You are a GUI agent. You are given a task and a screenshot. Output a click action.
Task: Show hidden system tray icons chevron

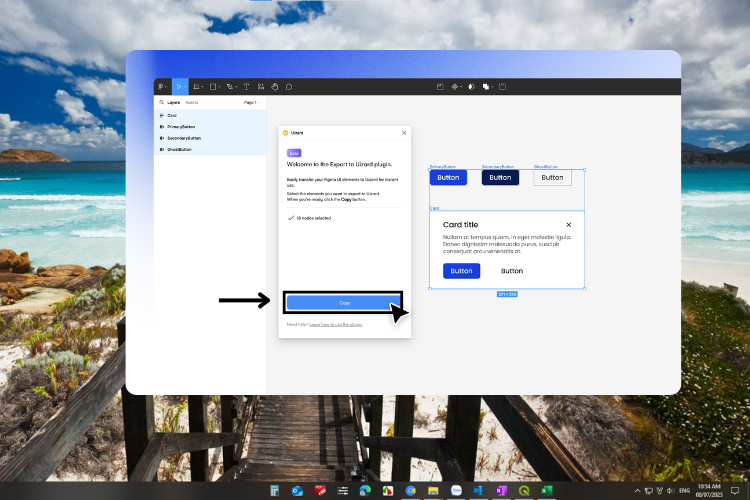pyautogui.click(x=637, y=490)
